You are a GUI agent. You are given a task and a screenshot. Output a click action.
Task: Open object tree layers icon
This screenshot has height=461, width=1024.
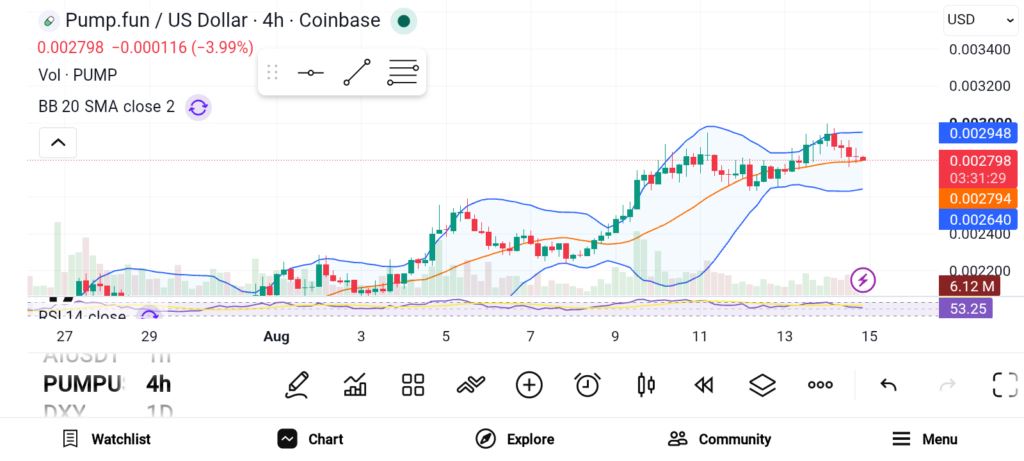tap(762, 385)
